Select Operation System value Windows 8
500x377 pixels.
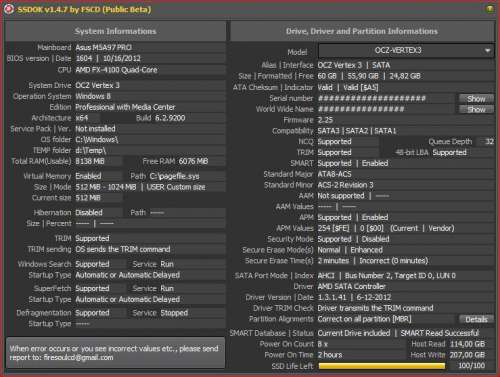(x=93, y=96)
